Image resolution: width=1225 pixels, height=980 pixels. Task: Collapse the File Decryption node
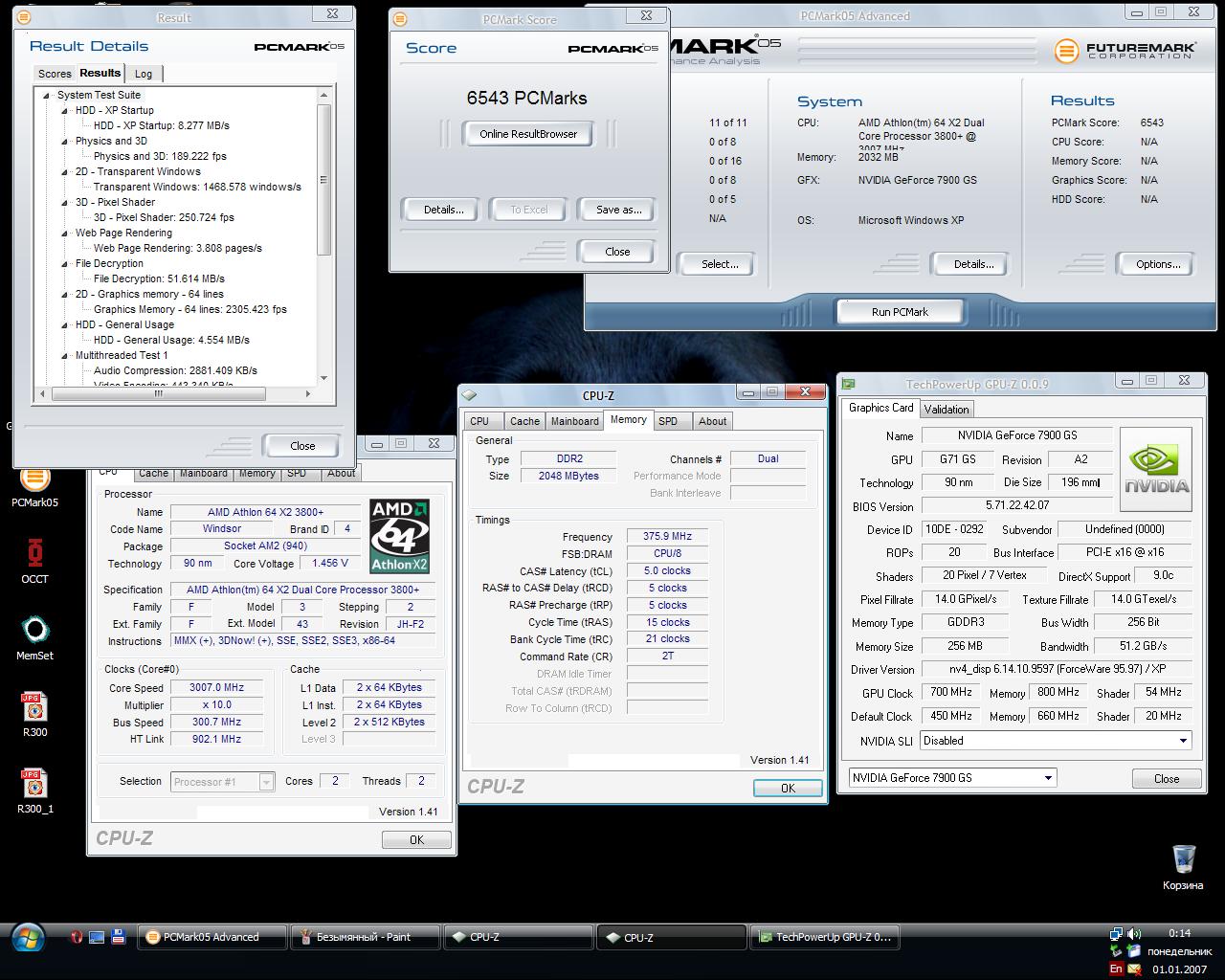pyautogui.click(x=65, y=263)
